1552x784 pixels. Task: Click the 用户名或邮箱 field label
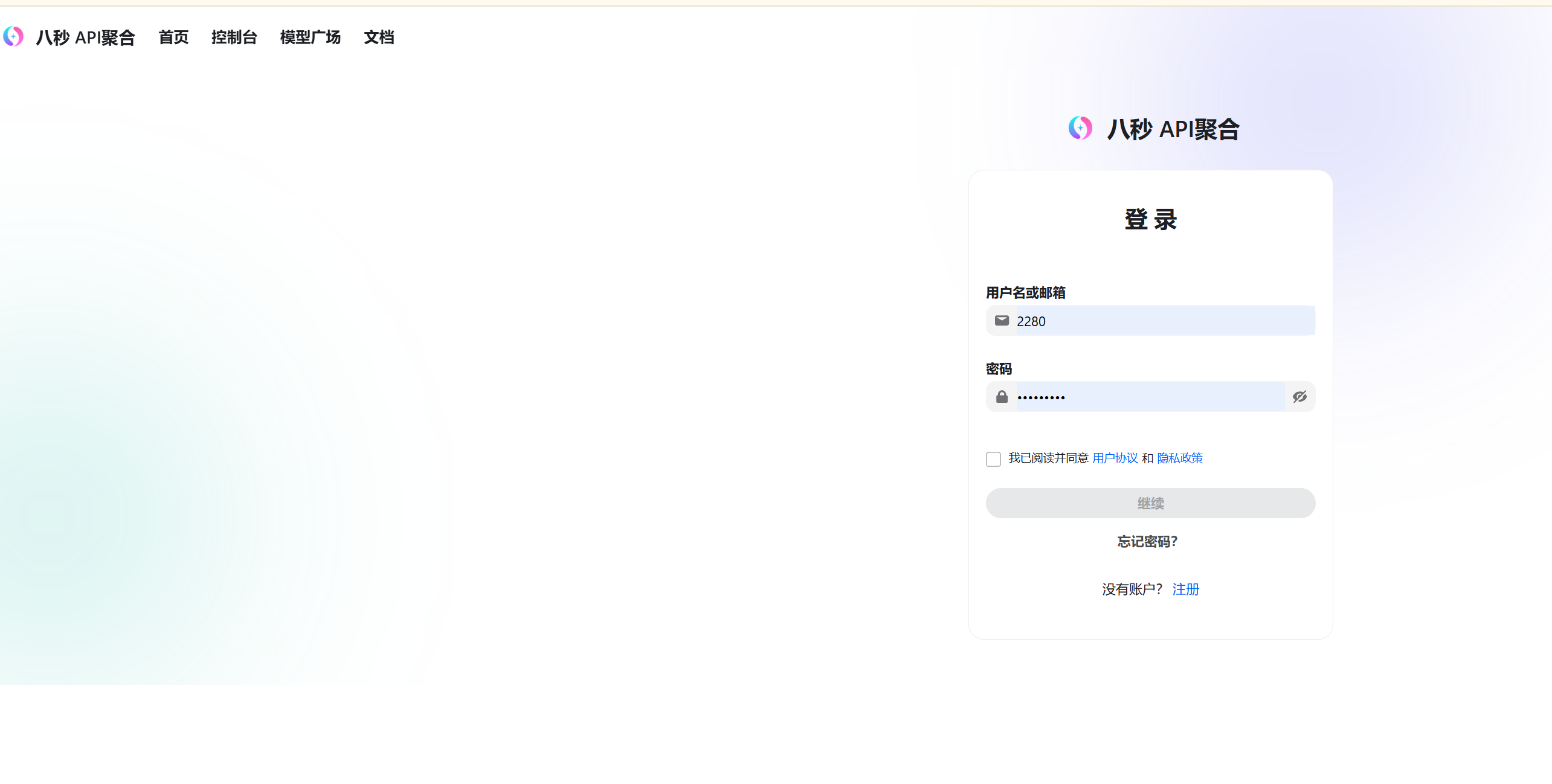pyautogui.click(x=1026, y=293)
